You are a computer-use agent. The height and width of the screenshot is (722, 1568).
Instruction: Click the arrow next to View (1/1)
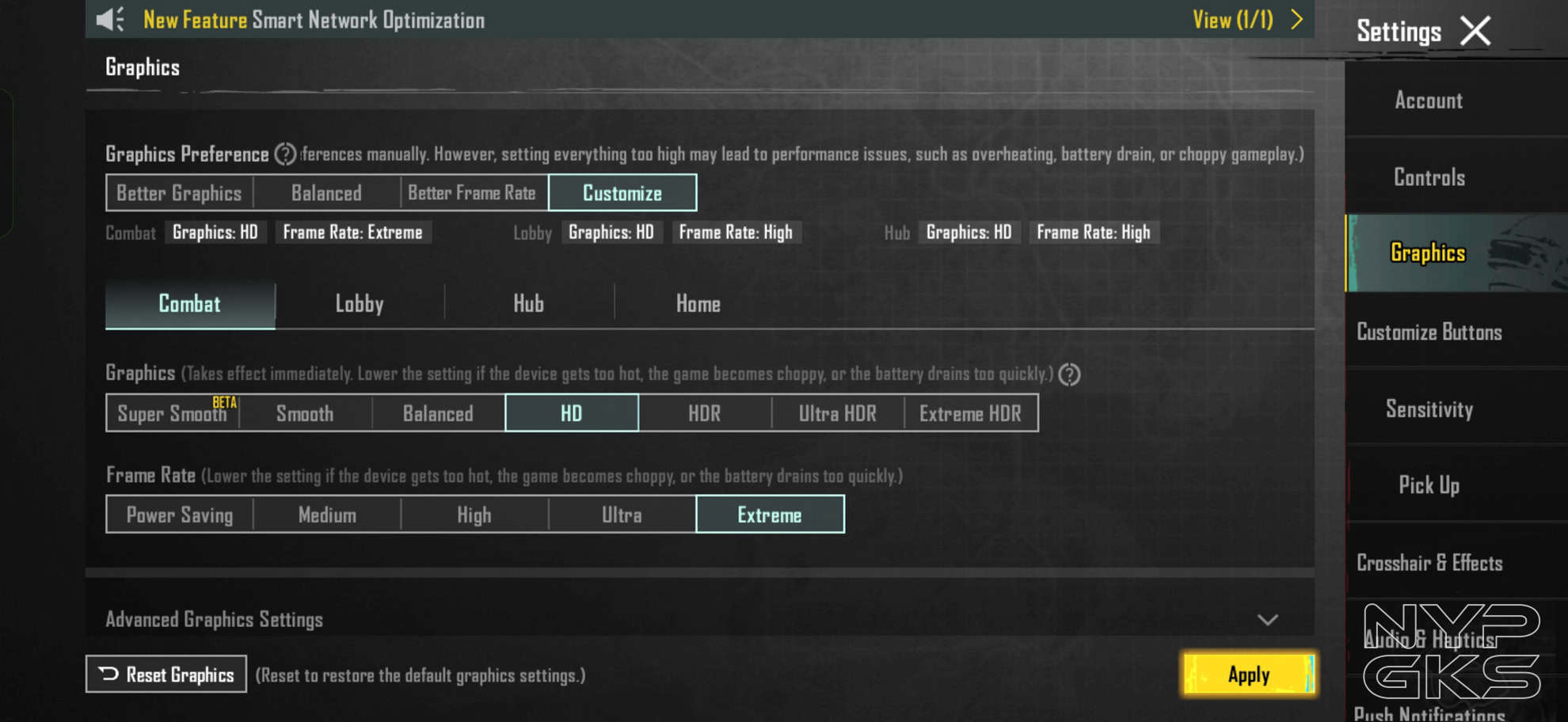click(x=1296, y=20)
